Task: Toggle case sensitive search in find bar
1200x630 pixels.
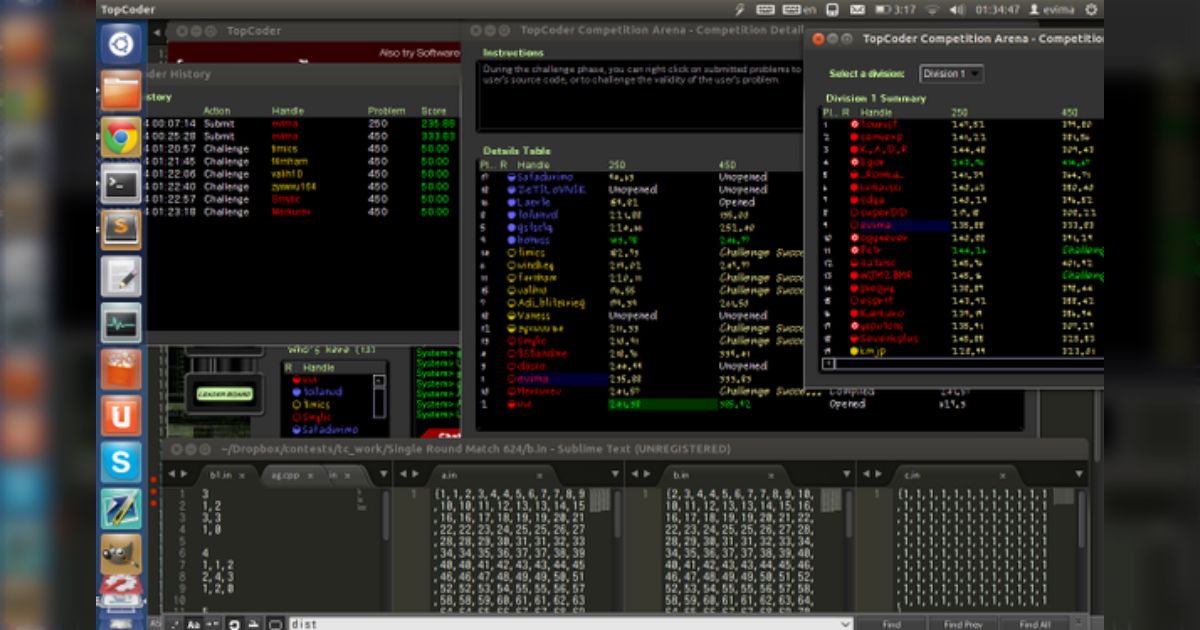Action: (192, 624)
